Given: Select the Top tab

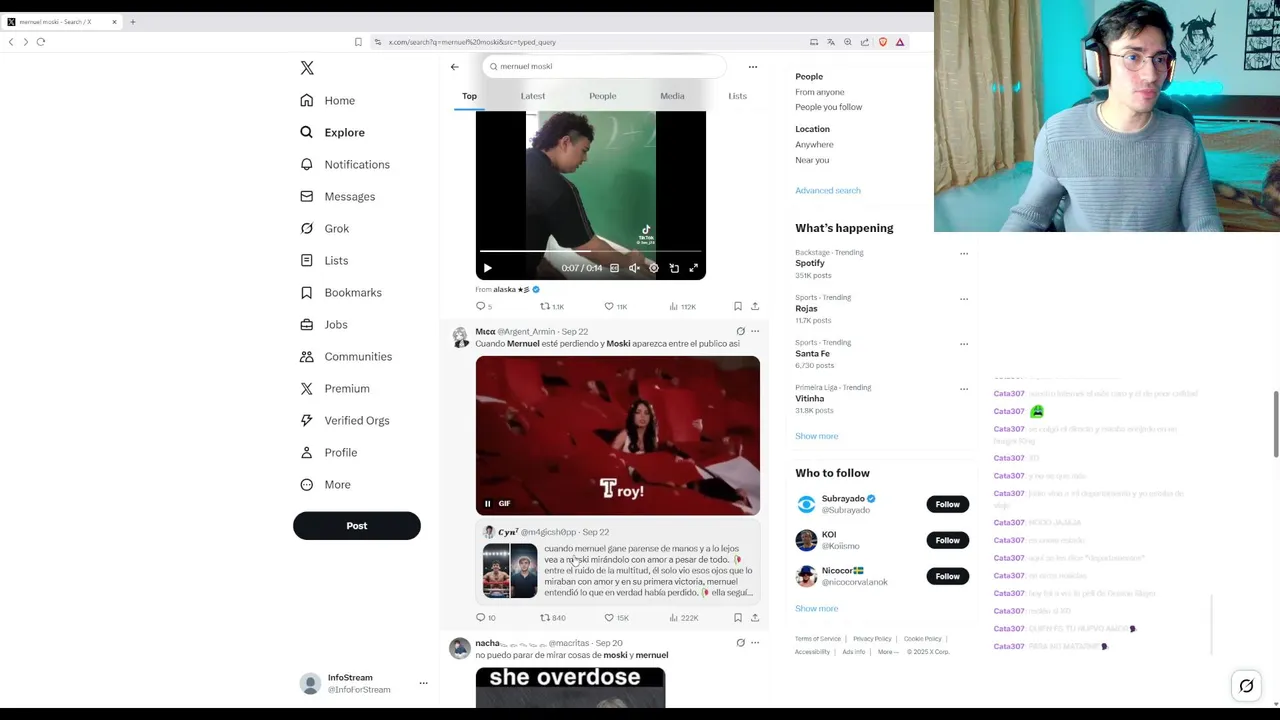Looking at the screenshot, I should coord(469,96).
